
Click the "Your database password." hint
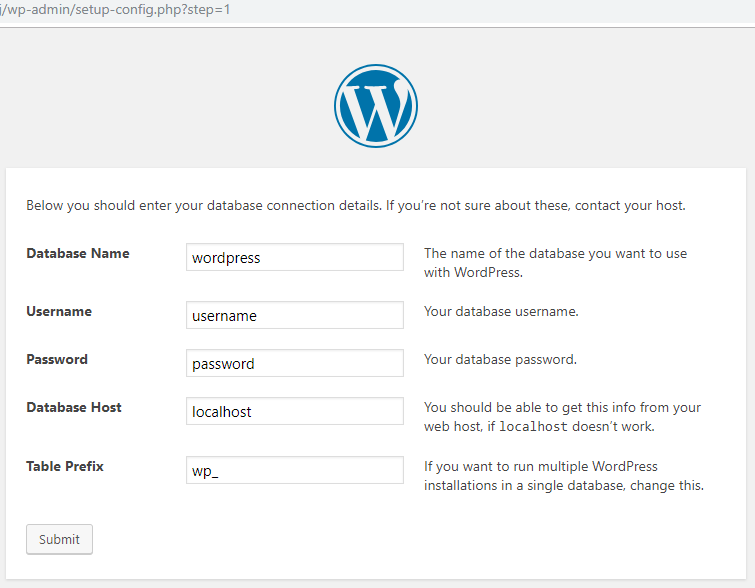point(500,359)
